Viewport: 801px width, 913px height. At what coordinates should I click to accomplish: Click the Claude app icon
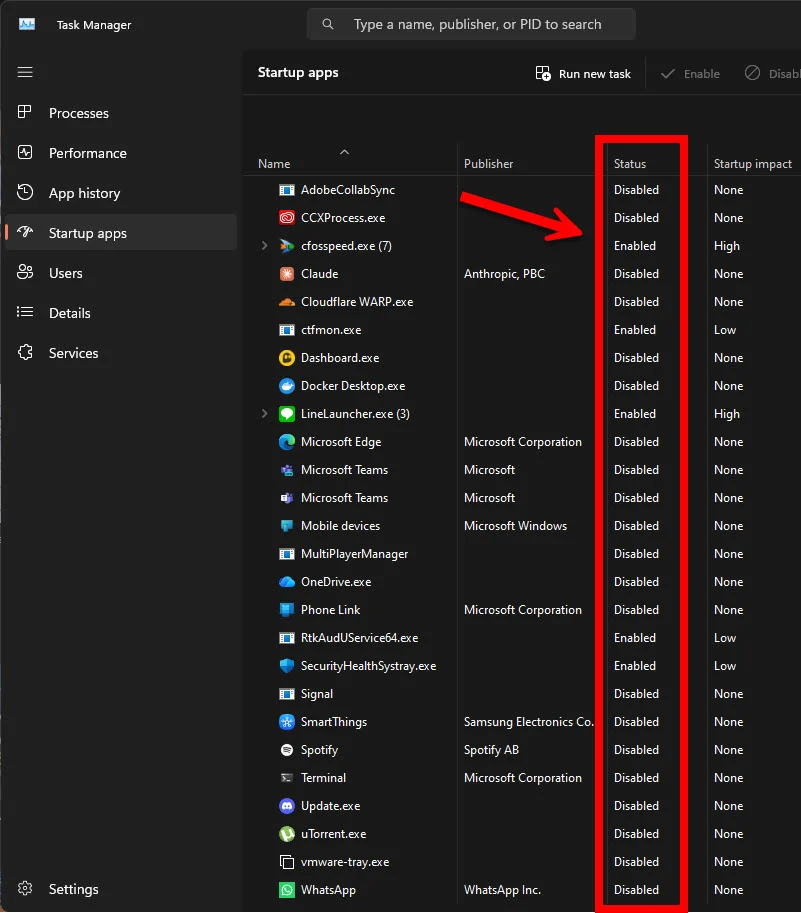coord(287,274)
